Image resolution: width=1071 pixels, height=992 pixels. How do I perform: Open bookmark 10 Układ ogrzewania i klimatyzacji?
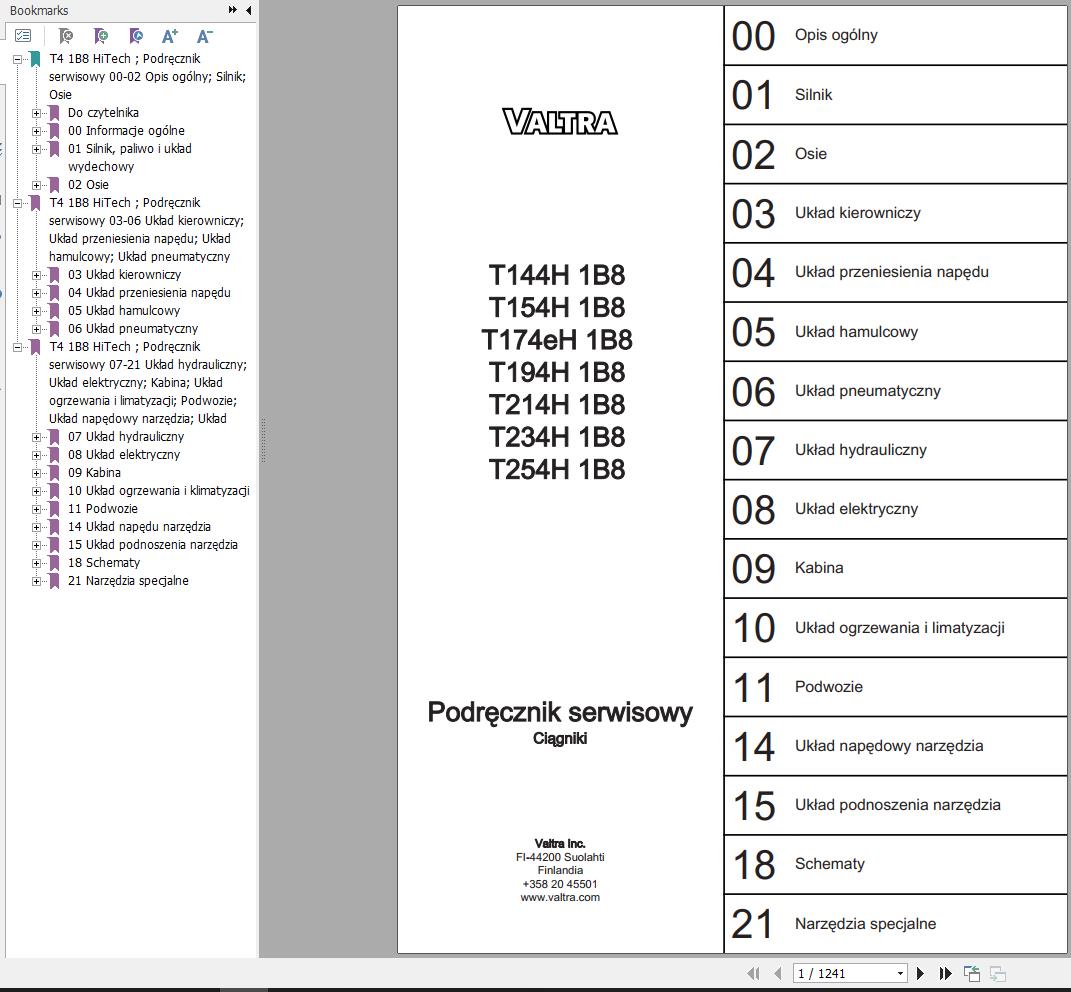click(x=158, y=491)
